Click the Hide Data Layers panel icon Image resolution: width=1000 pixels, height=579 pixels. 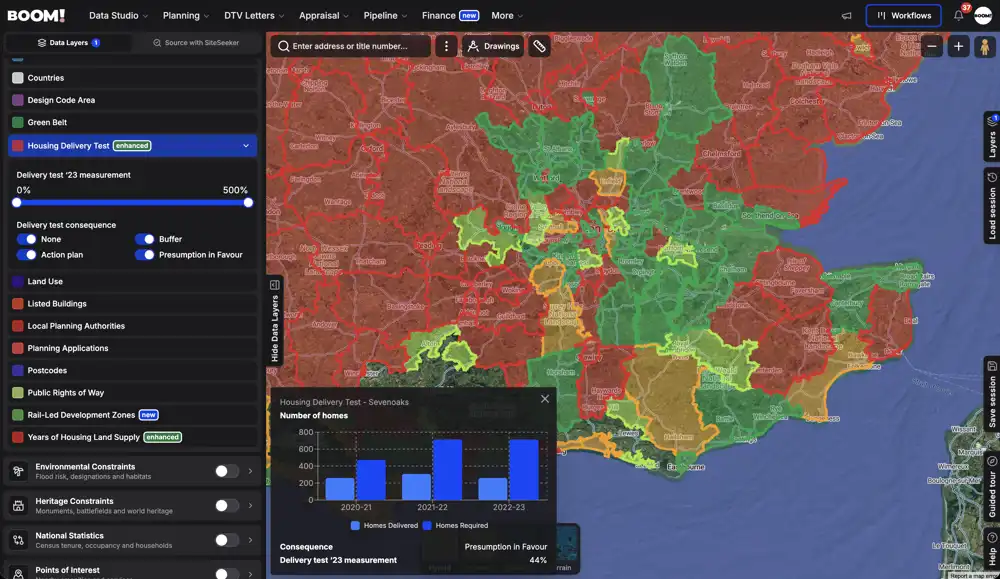click(275, 285)
